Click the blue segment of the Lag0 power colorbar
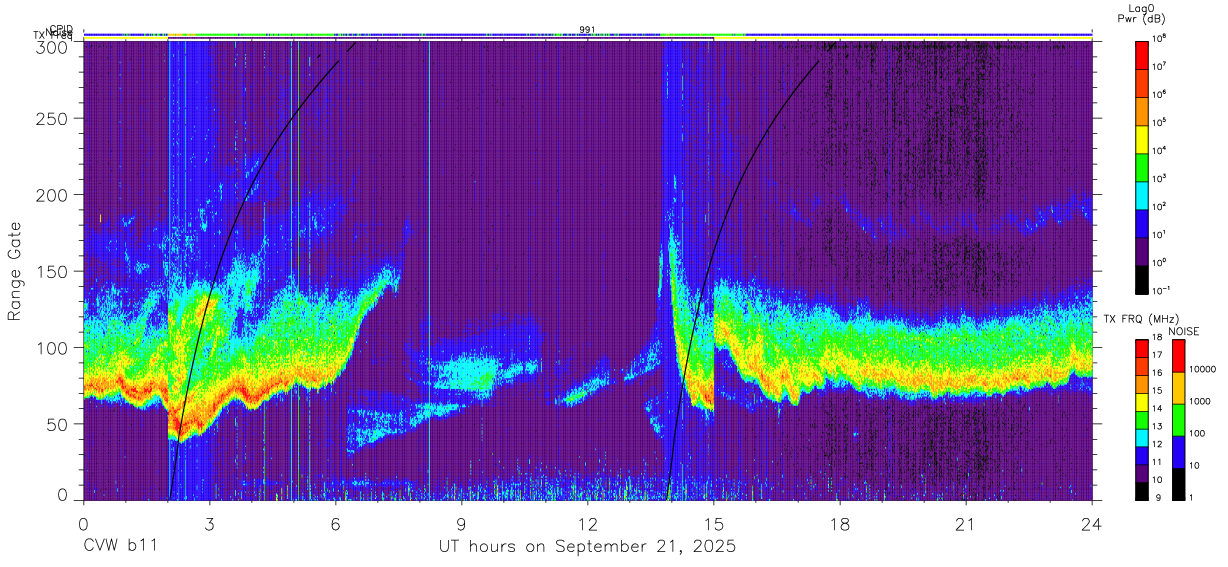Image resolution: width=1228 pixels, height=567 pixels. tap(1142, 221)
